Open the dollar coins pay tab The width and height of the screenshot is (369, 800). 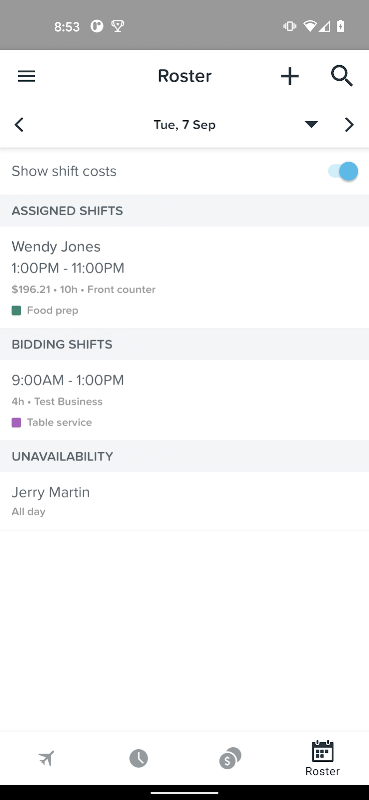click(x=230, y=758)
